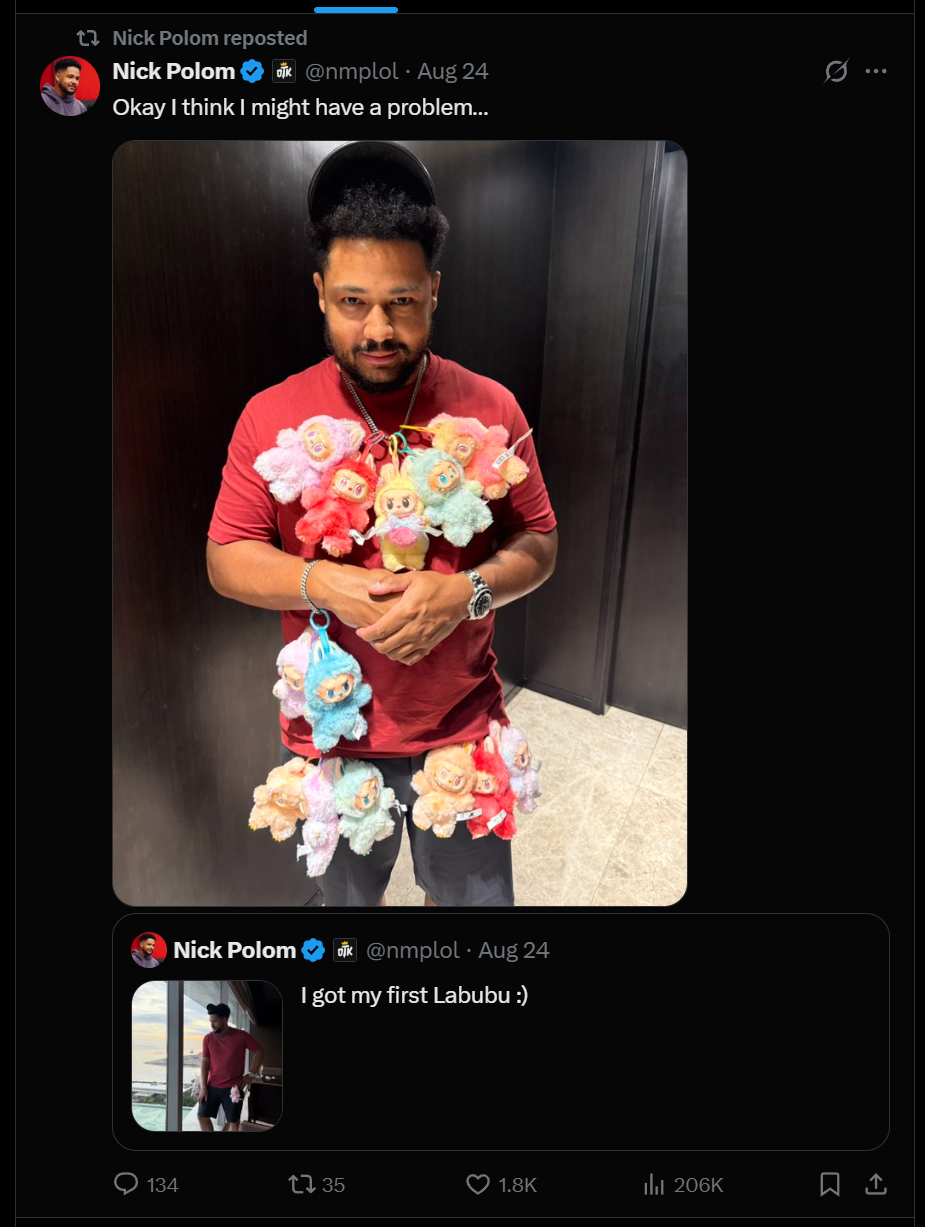The image size is (925, 1227).
Task: Open quoted post's thumbnail image
Action: tap(207, 1056)
